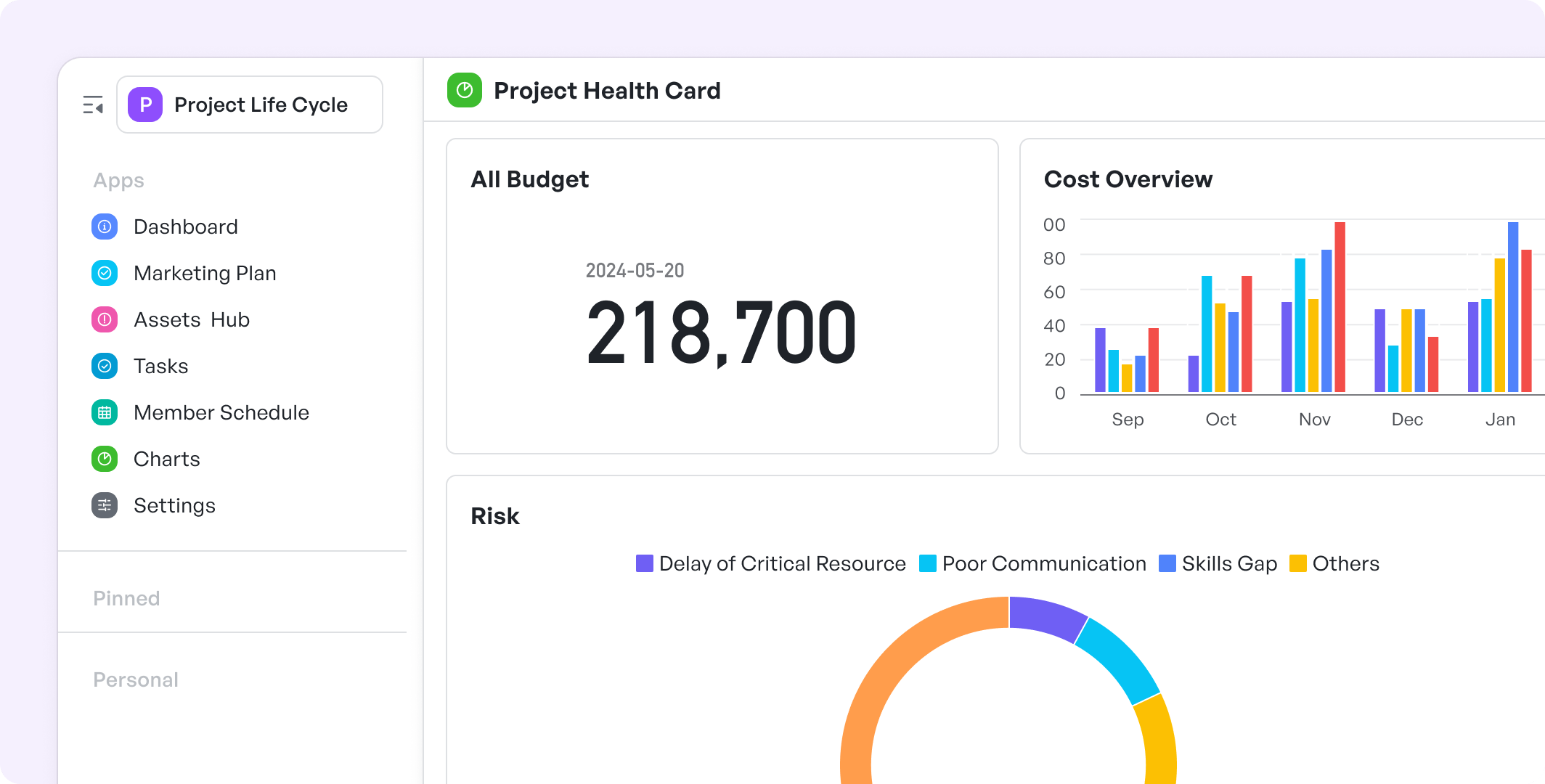The height and width of the screenshot is (784, 1545).
Task: Click the blue Dashboard icon
Action: pos(105,226)
